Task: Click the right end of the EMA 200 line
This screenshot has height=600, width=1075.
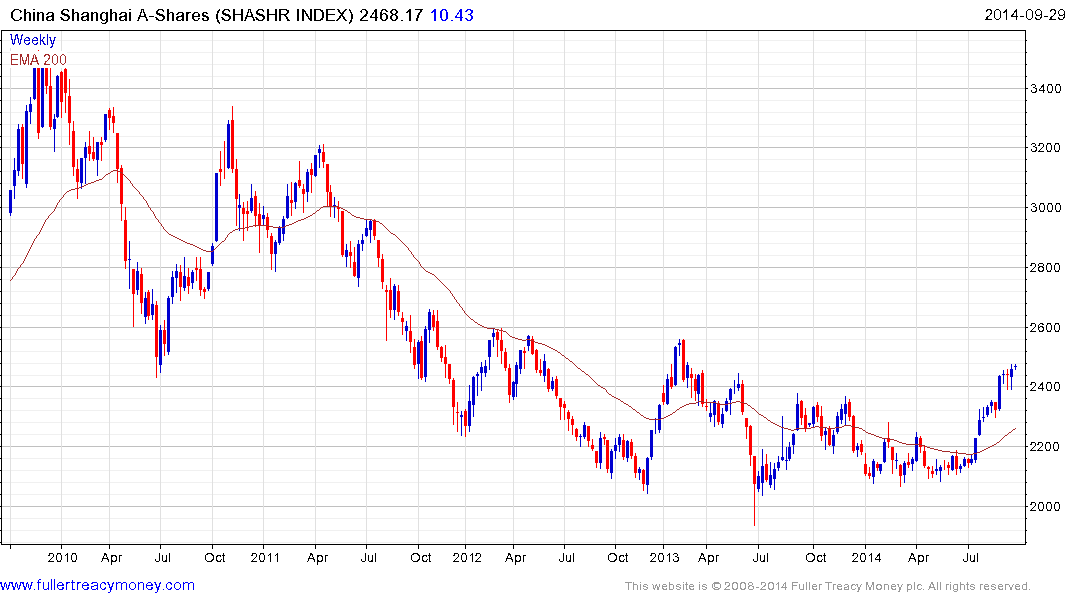Action: (1015, 429)
